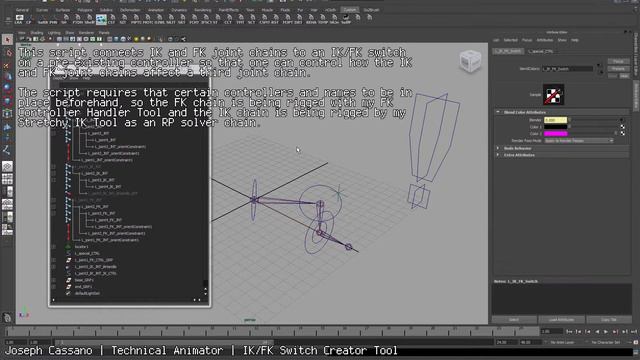This screenshot has height=360, width=640.
Task: Toggle X-ray joints in panel toolbar
Action: click(183, 39)
